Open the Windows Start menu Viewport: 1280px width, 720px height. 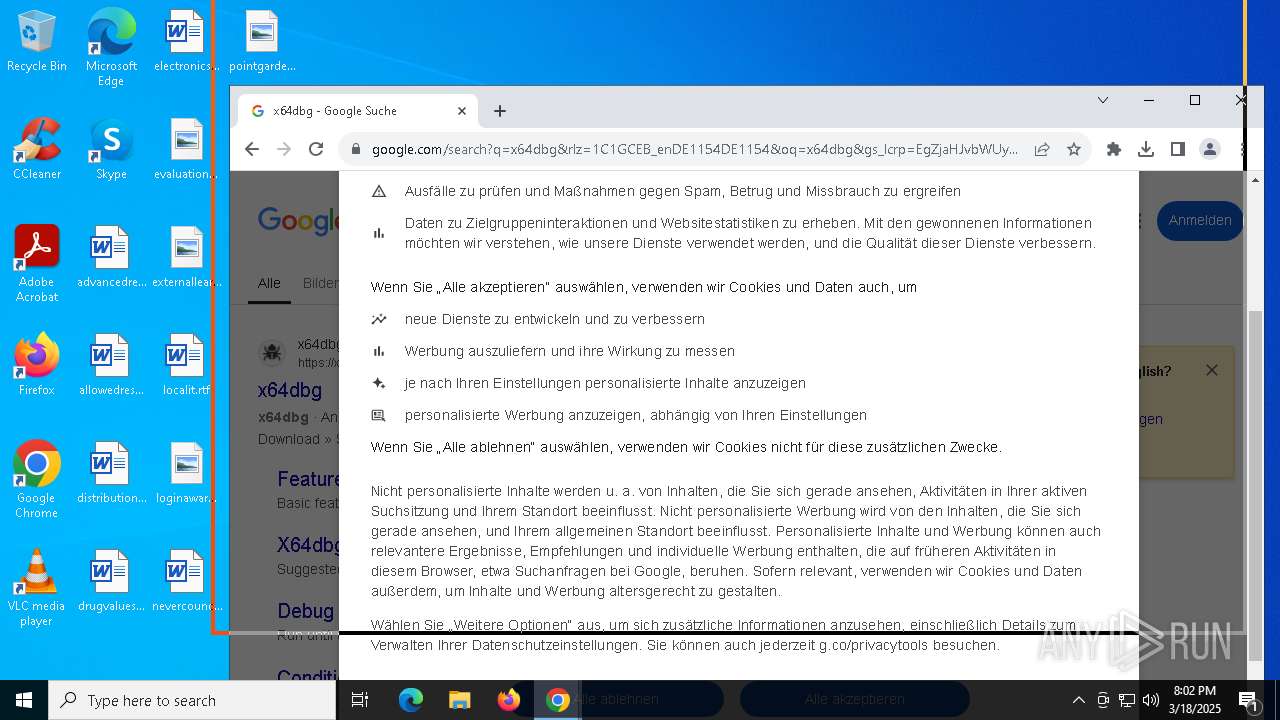point(24,700)
